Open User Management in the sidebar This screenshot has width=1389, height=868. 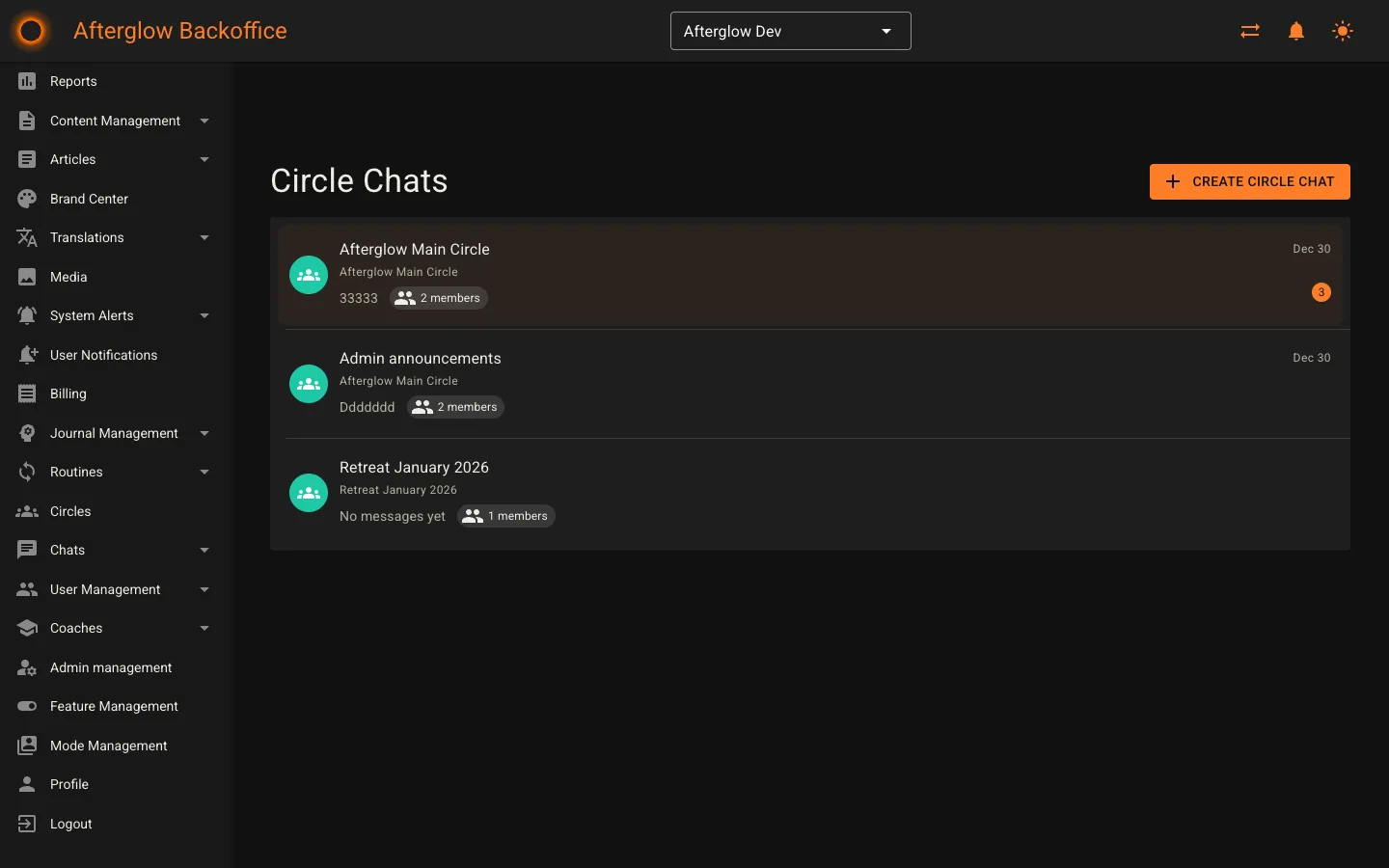(x=105, y=589)
